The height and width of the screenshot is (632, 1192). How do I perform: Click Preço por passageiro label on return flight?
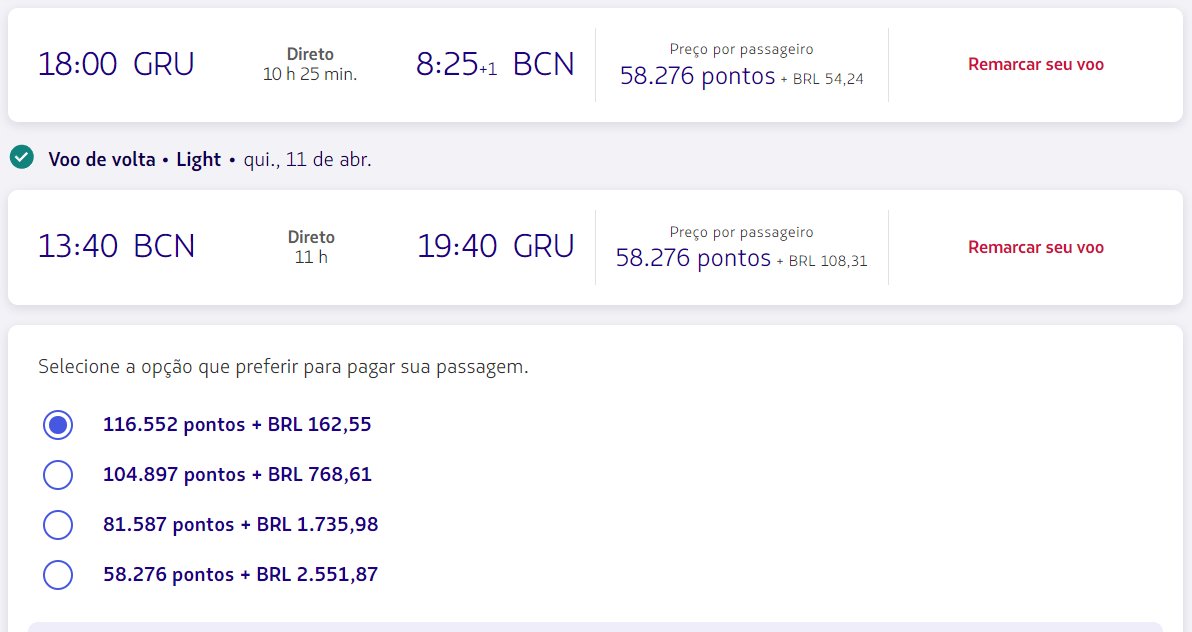[x=741, y=232]
